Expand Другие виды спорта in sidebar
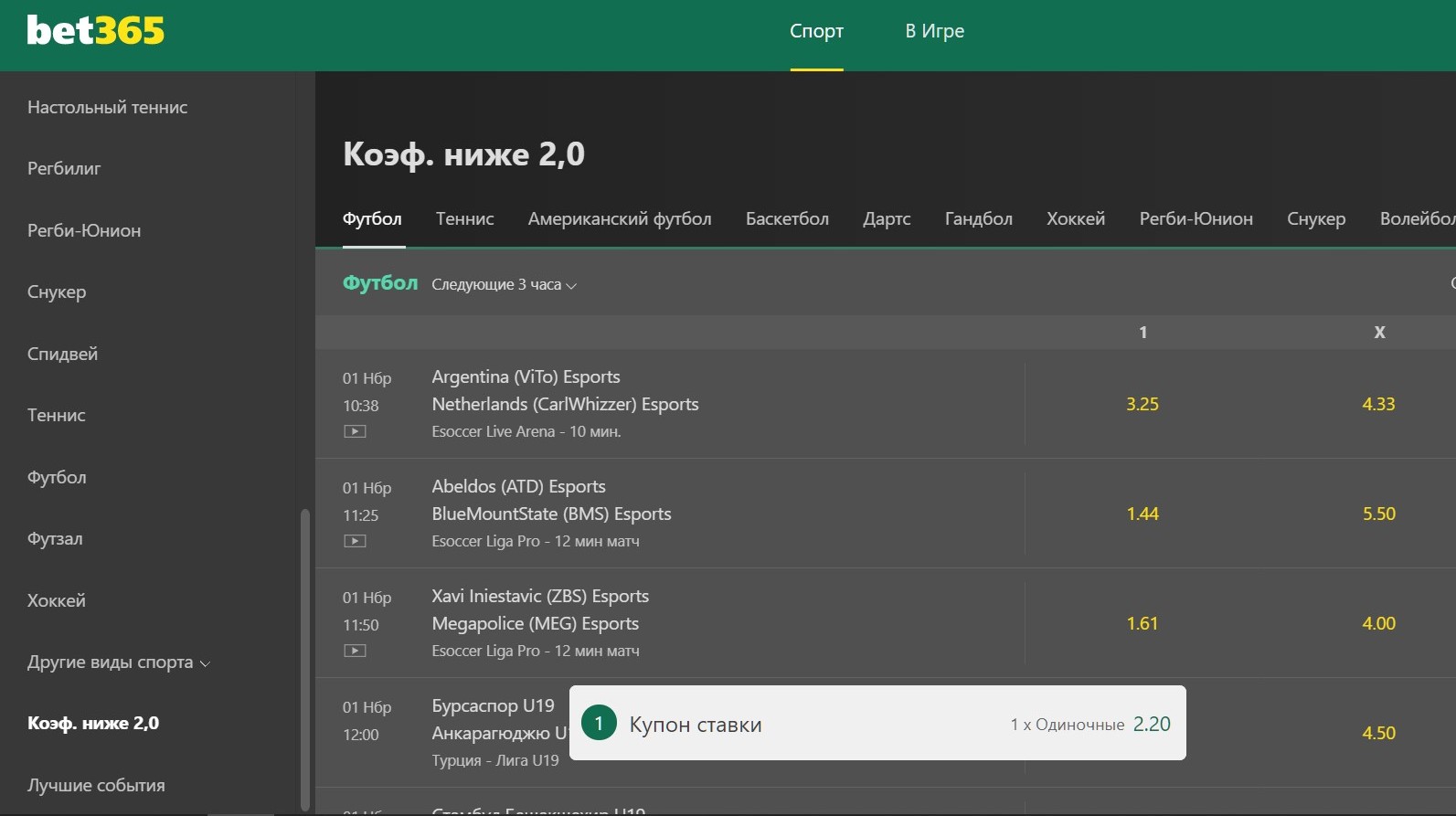Screen dimensions: 1456x816 click(119, 662)
